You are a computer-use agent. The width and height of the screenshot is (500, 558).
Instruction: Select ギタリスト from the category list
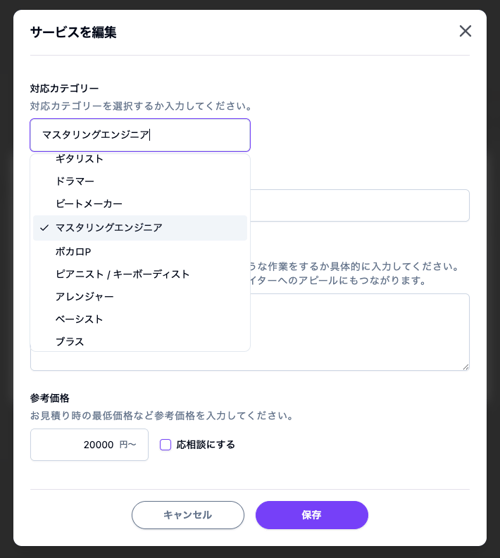[x=140, y=159]
